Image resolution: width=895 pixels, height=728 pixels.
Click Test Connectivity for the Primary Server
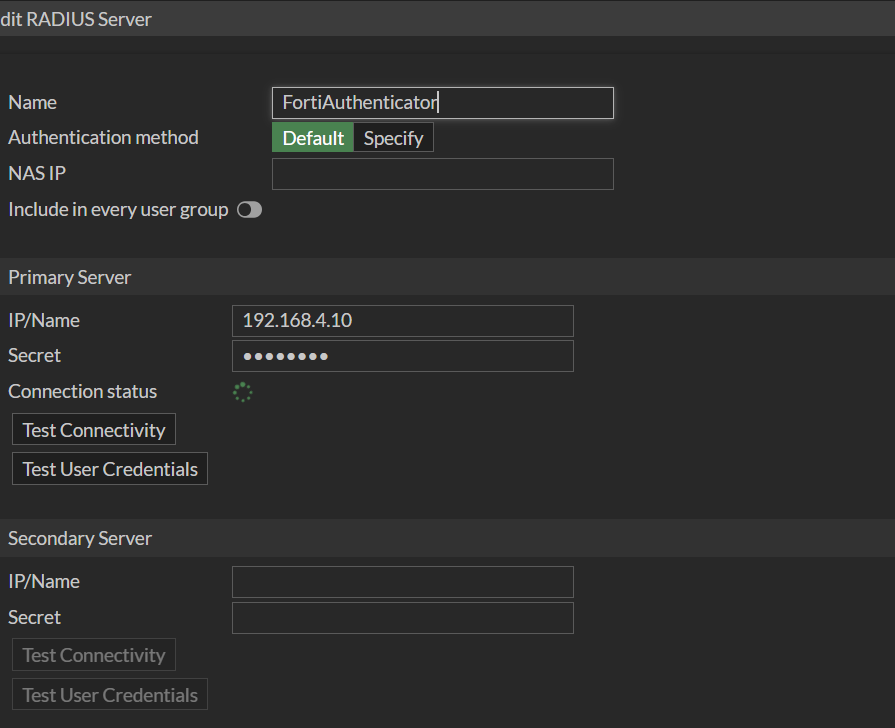pyautogui.click(x=93, y=429)
